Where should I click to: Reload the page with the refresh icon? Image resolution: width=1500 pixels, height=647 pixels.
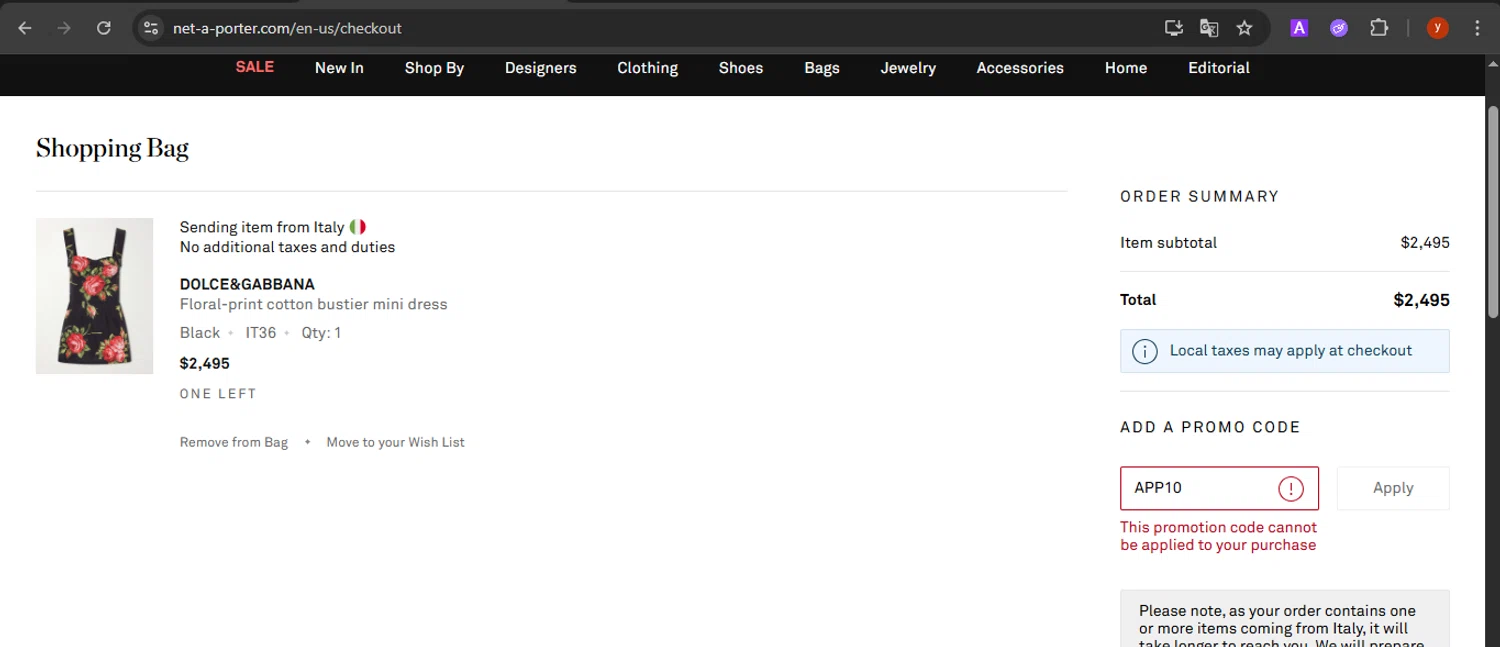coord(104,28)
